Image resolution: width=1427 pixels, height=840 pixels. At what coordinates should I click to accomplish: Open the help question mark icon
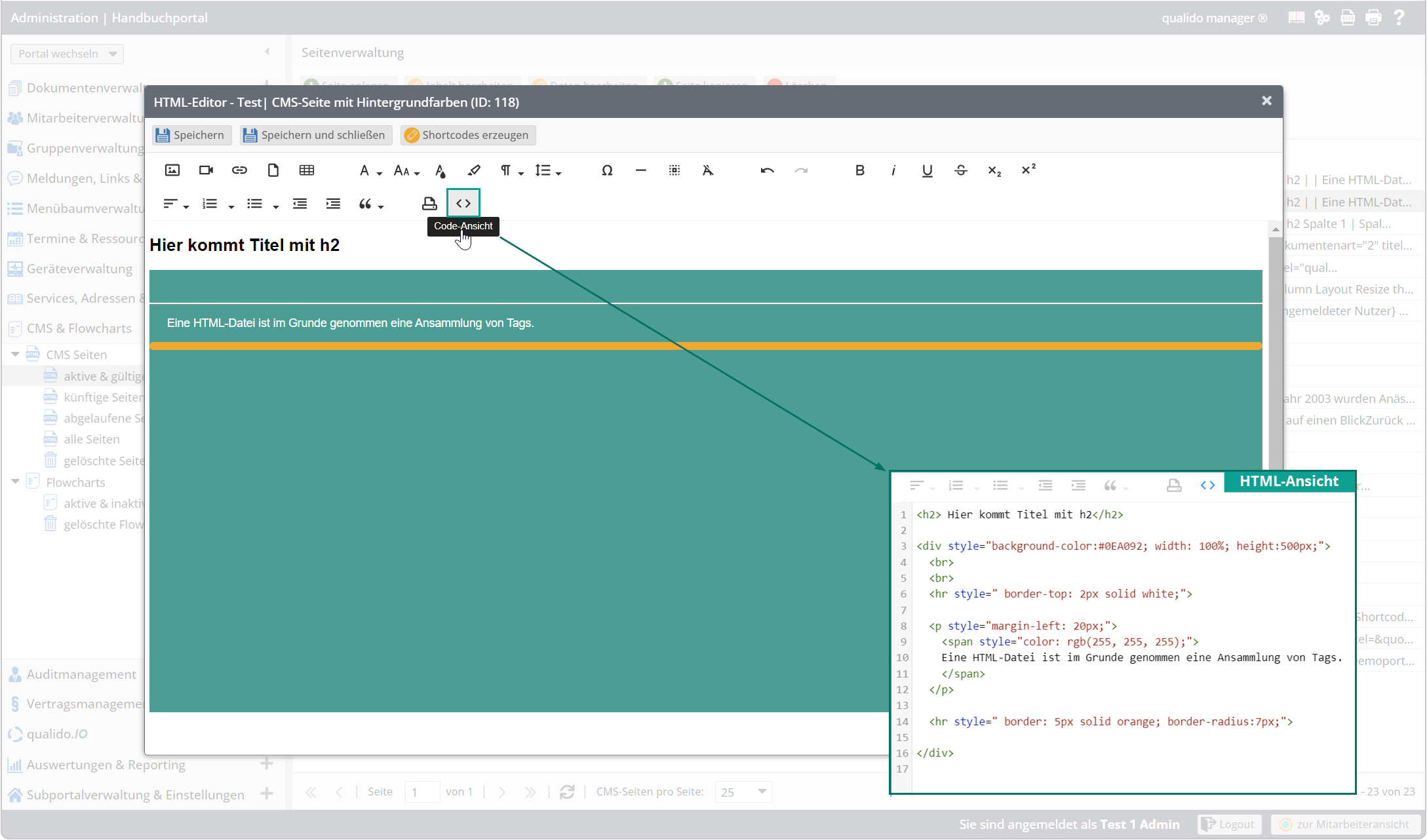1399,18
